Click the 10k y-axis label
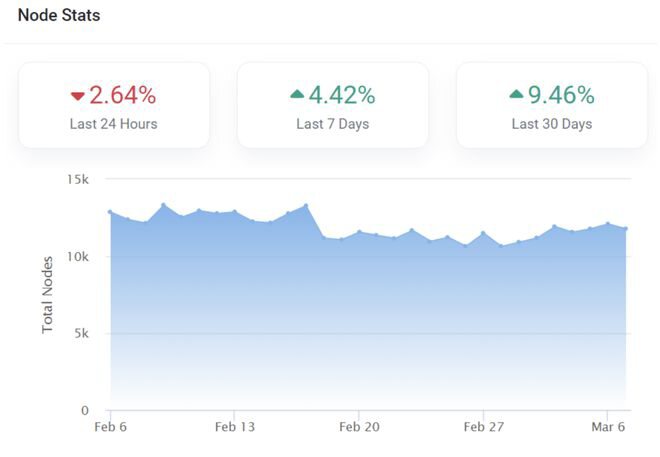This screenshot has height=457, width=660. pyautogui.click(x=78, y=257)
